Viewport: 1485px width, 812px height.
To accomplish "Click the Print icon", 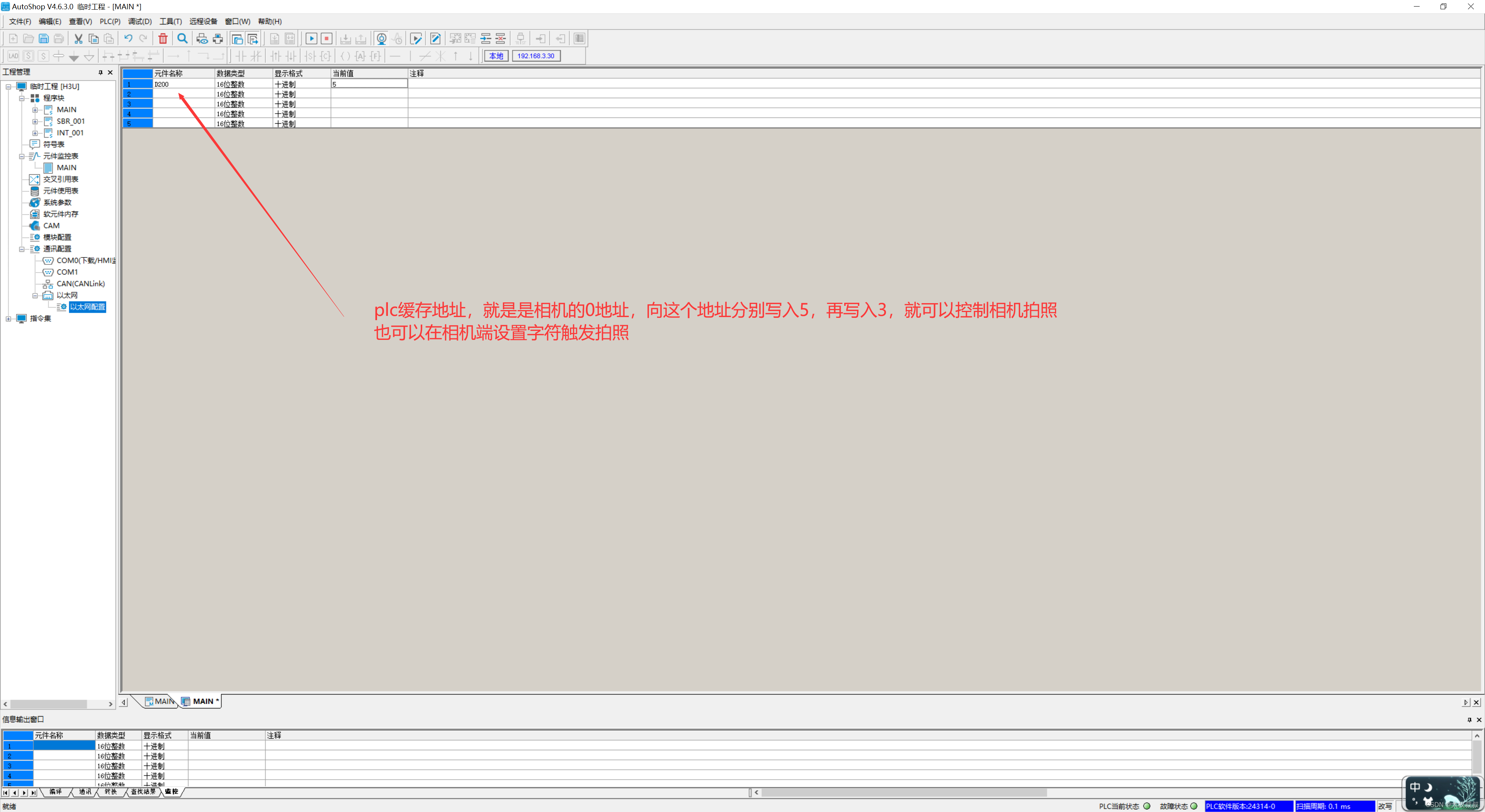I will [217, 39].
